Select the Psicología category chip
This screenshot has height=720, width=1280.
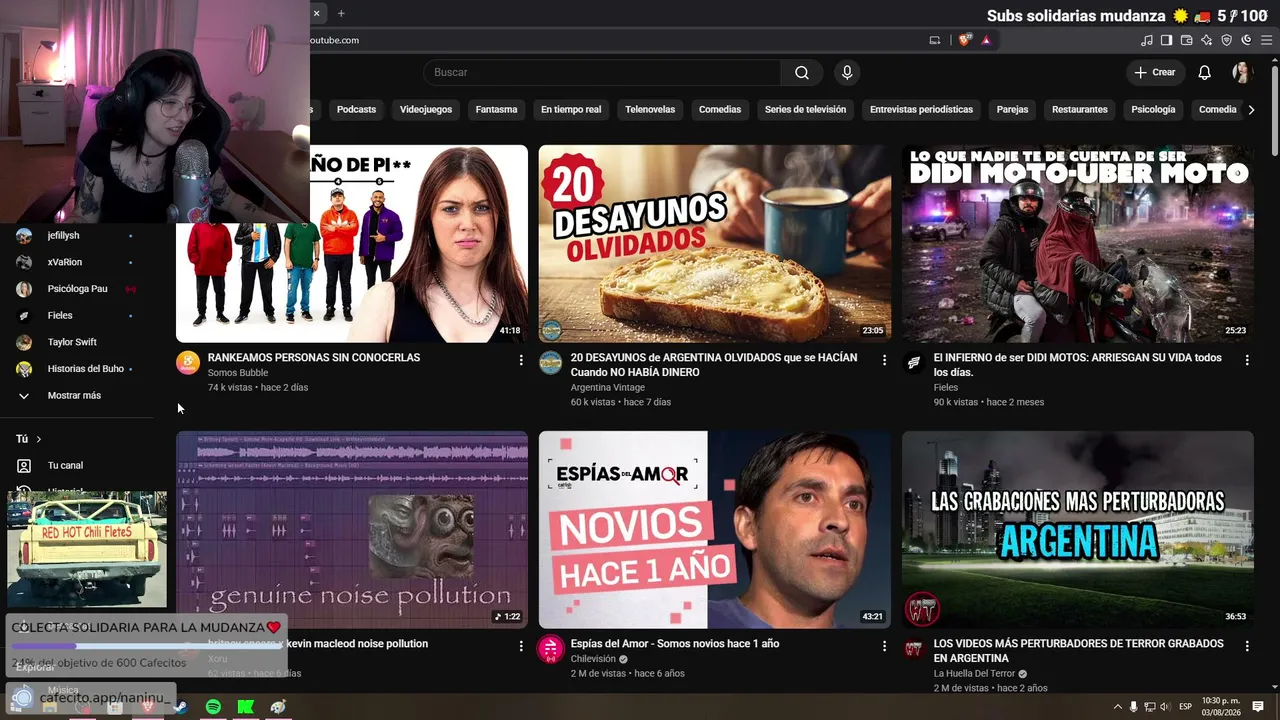pyautogui.click(x=1153, y=109)
